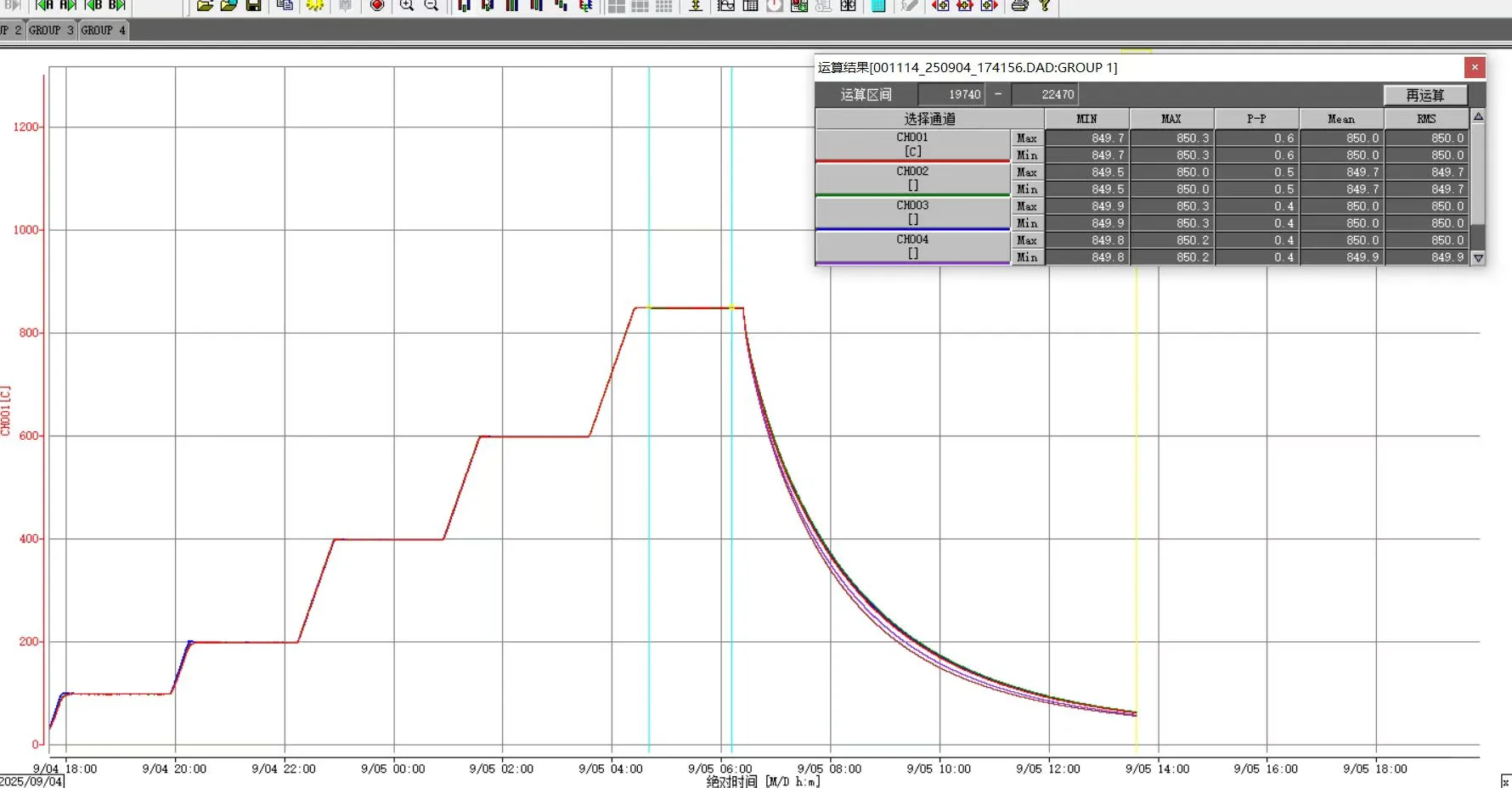The height and width of the screenshot is (788, 1512).
Task: Click the cursor-right red arrow crosshair icon
Action: [990, 5]
